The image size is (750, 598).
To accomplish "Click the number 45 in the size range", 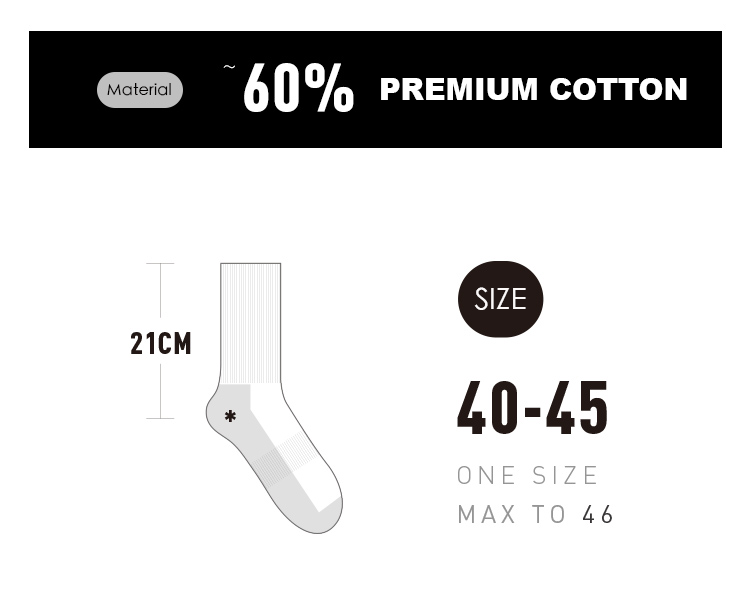I will (578, 409).
